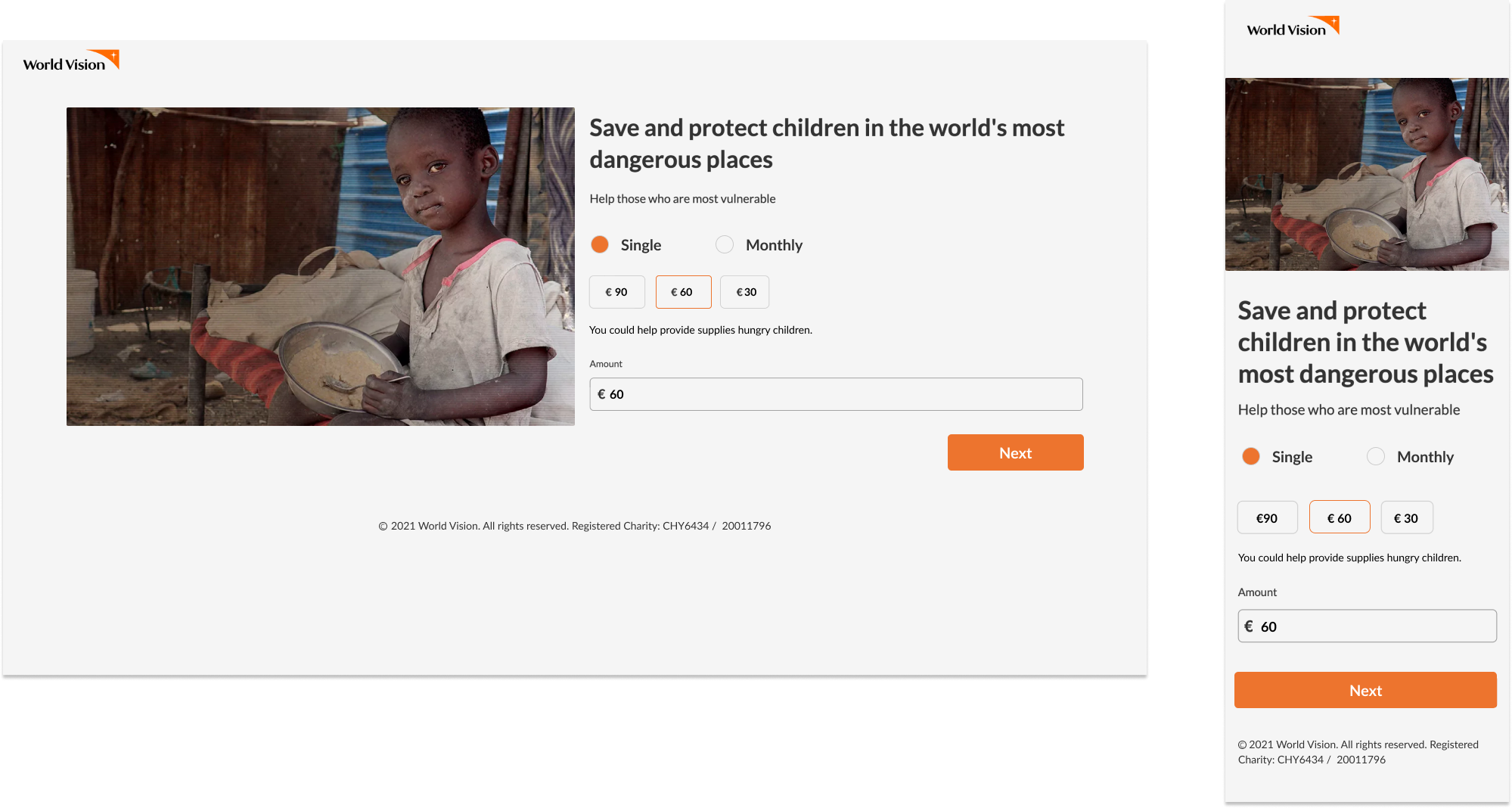Pick the € 60 amount in mobile view

[1340, 517]
